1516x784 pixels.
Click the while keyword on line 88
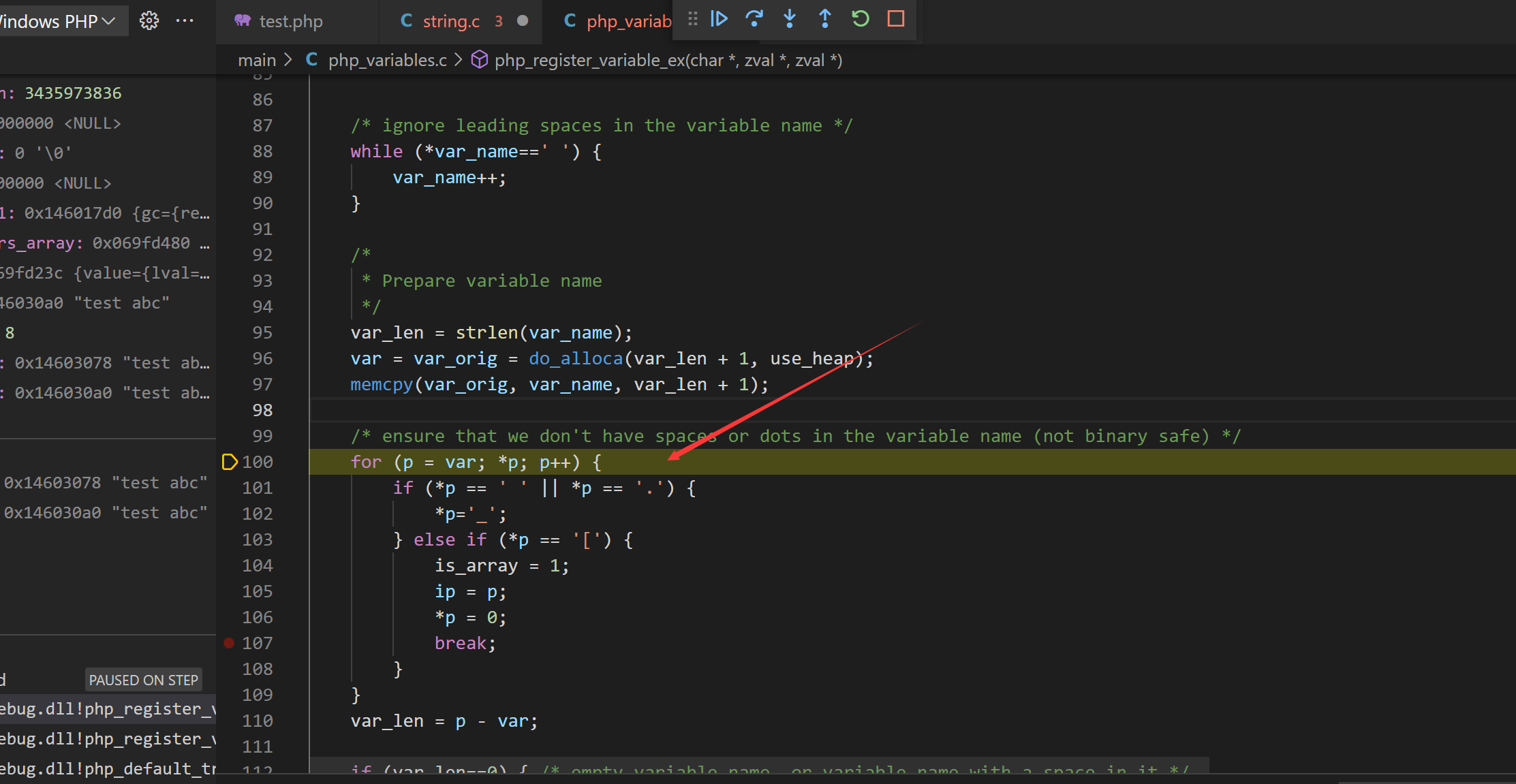tap(376, 152)
